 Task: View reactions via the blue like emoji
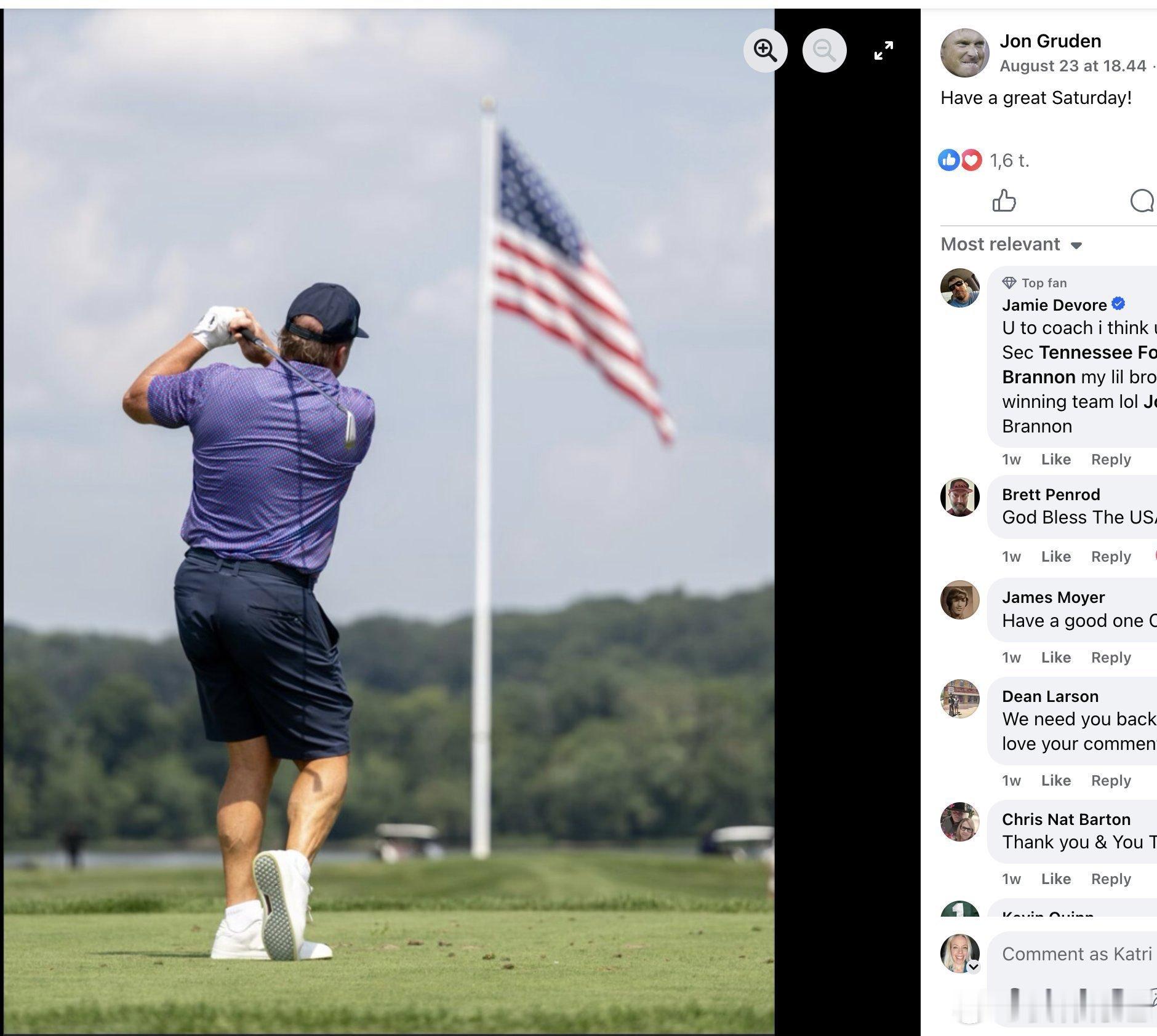click(x=948, y=161)
